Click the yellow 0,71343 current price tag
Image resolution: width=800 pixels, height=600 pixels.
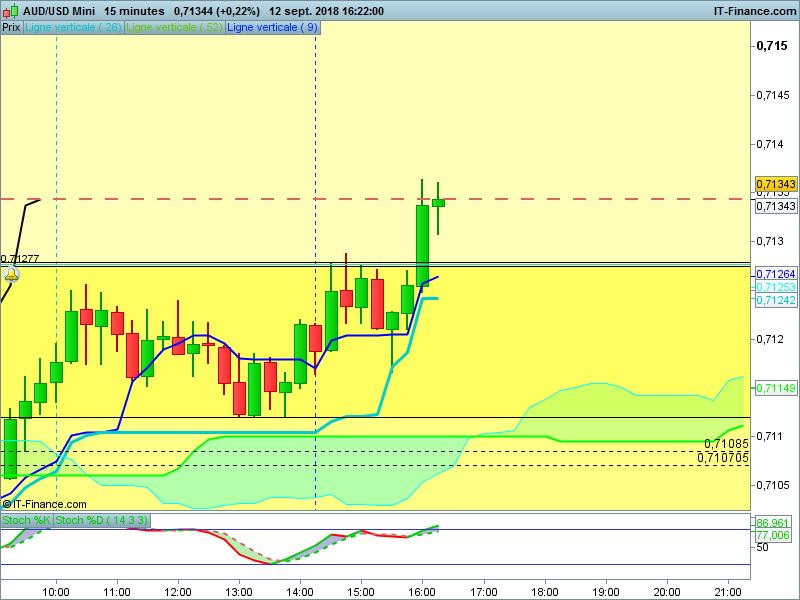pos(776,184)
